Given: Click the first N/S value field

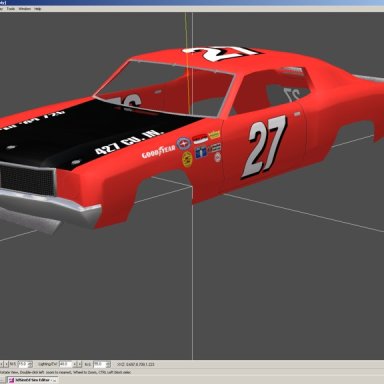Looking at the screenshot, I should [x=23, y=364].
